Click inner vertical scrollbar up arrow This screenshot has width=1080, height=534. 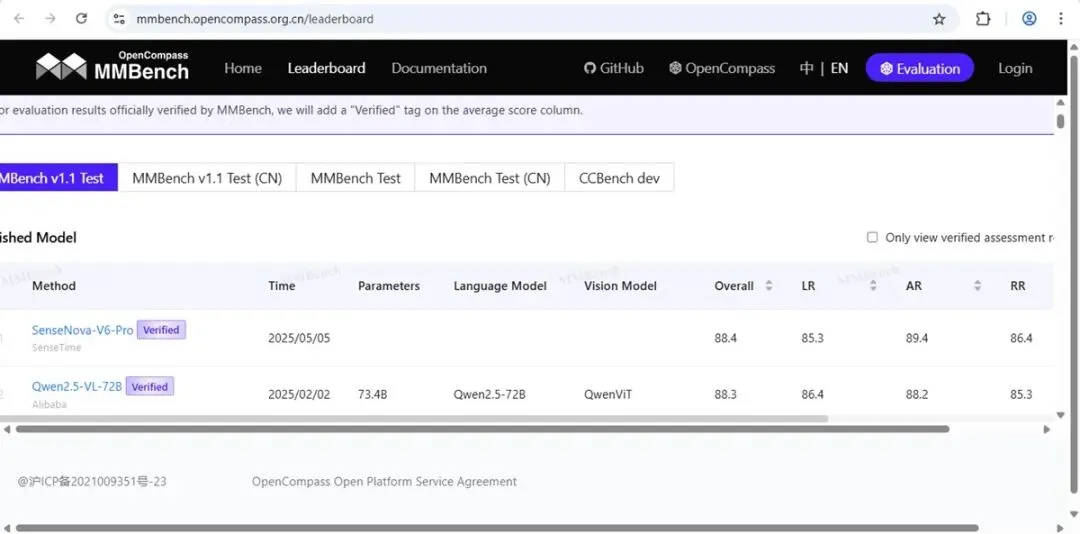pyautogui.click(x=1061, y=102)
